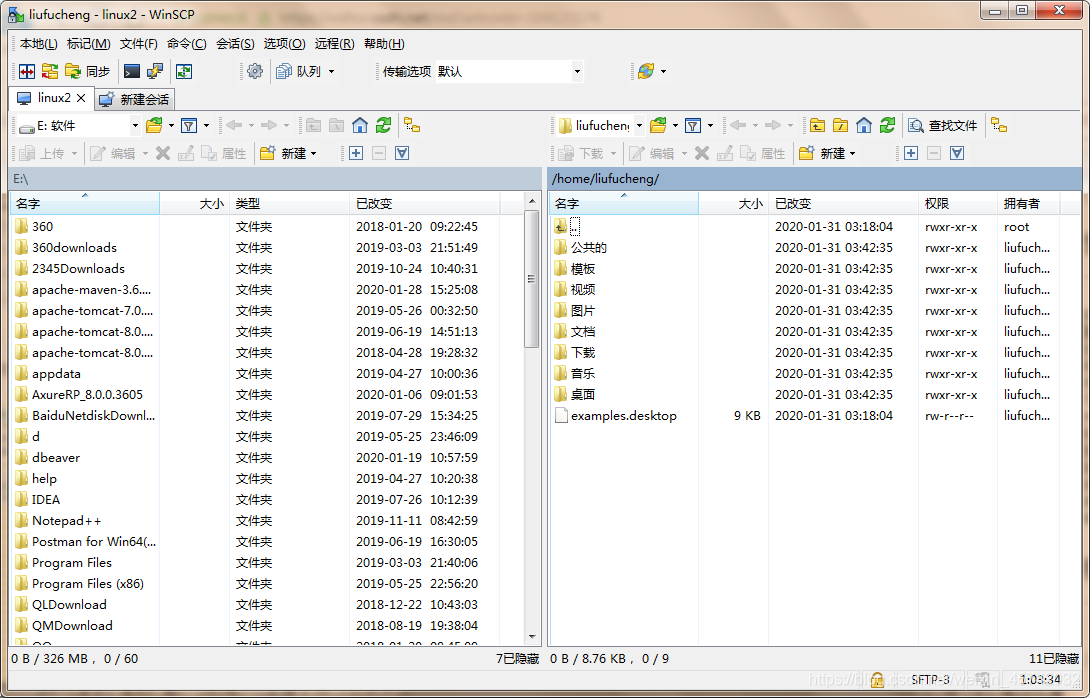The width and height of the screenshot is (1090, 698).
Task: Click the remote 新建 new button
Action: [822, 154]
